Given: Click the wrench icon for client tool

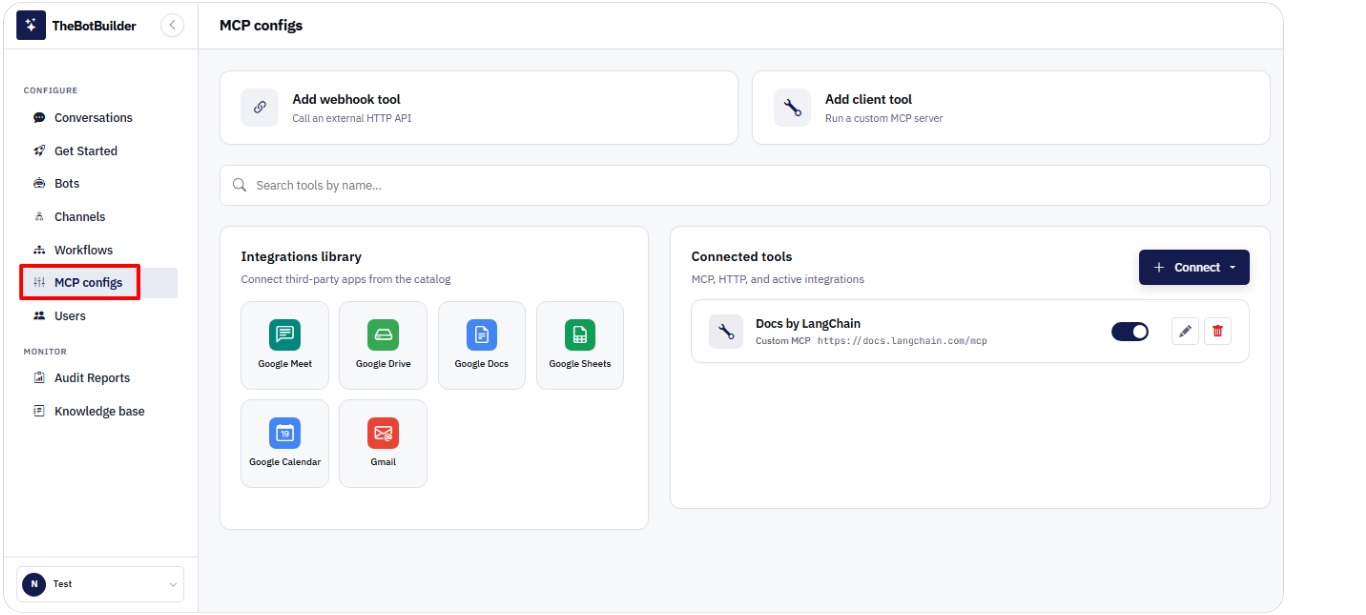Looking at the screenshot, I should [793, 107].
